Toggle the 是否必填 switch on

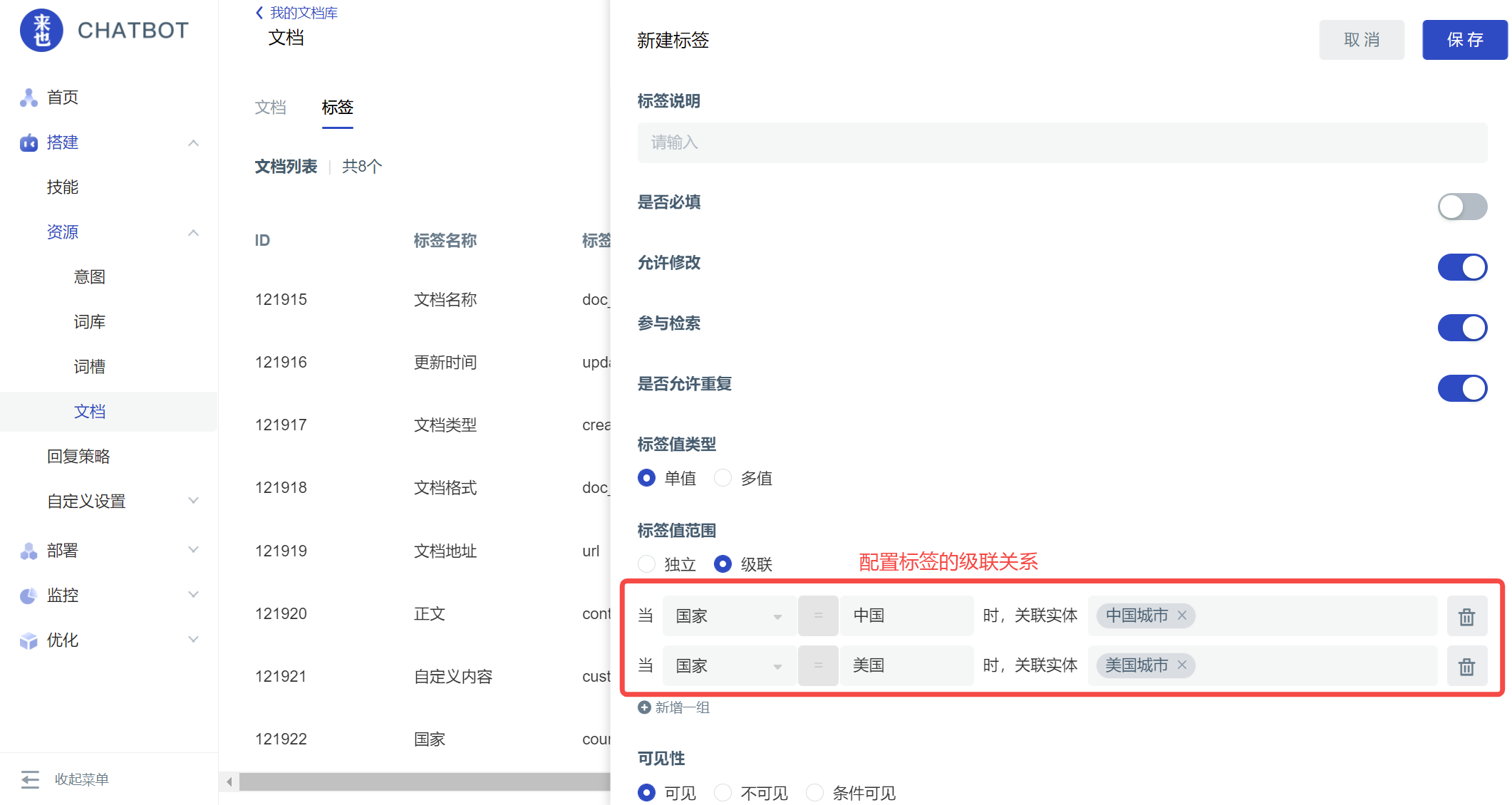click(1462, 207)
